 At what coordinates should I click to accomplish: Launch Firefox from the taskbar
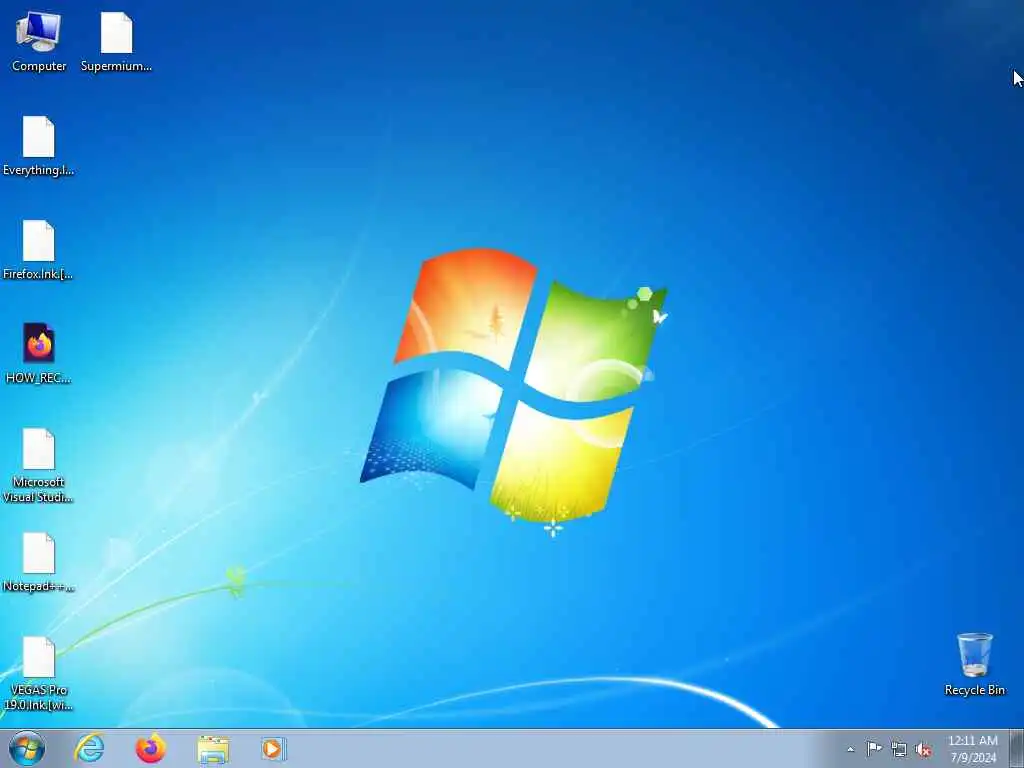151,748
